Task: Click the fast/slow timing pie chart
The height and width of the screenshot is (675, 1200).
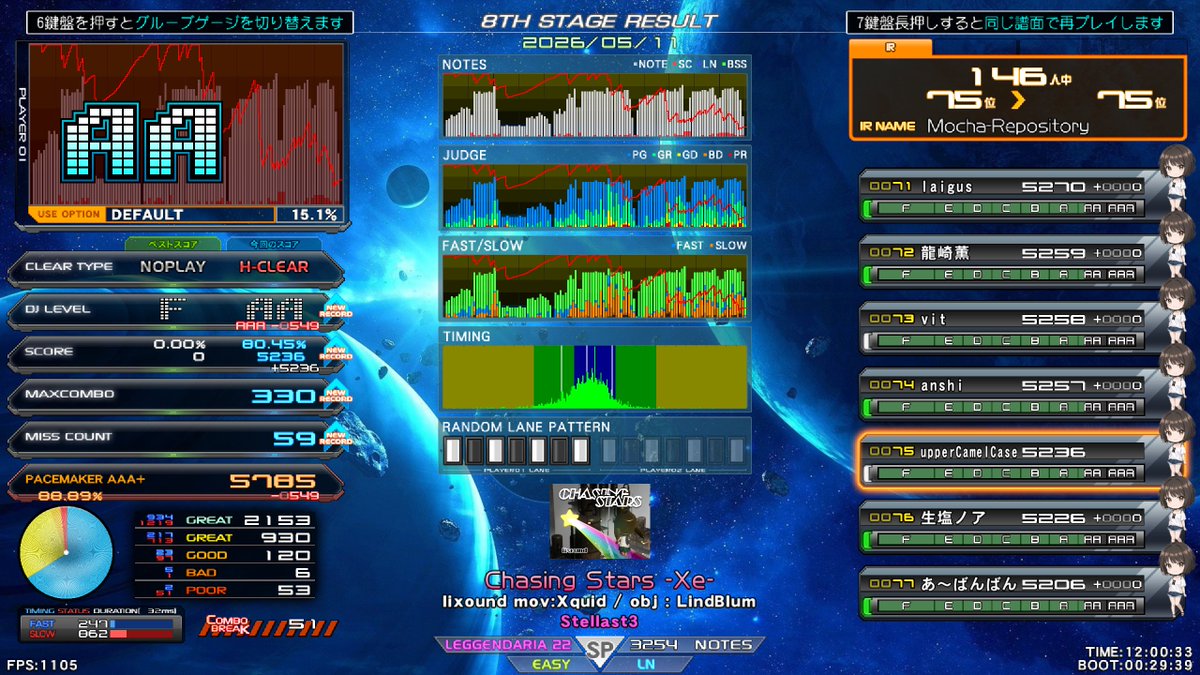Action: [x=66, y=553]
